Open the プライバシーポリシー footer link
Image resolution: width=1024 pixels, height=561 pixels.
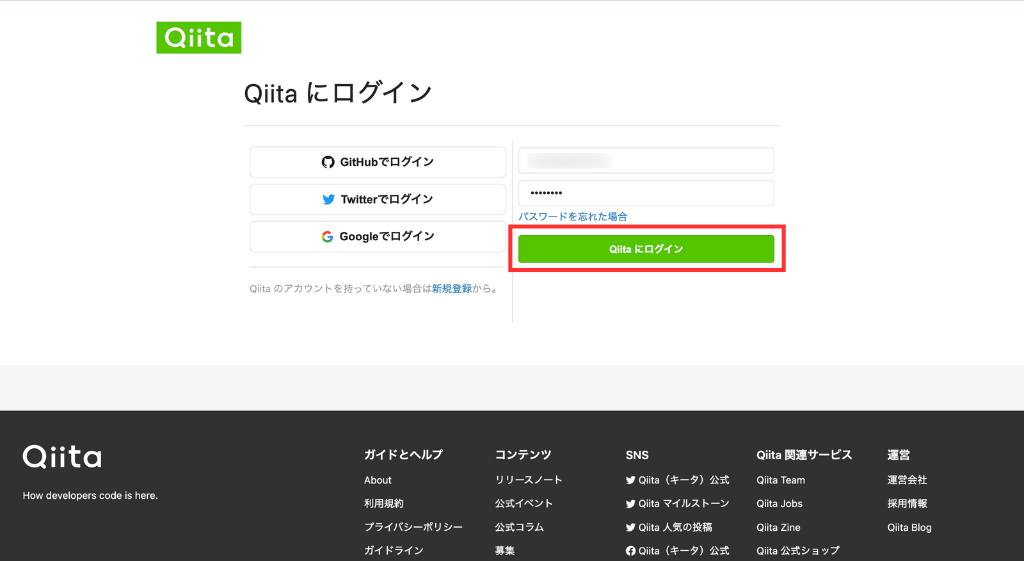413,527
